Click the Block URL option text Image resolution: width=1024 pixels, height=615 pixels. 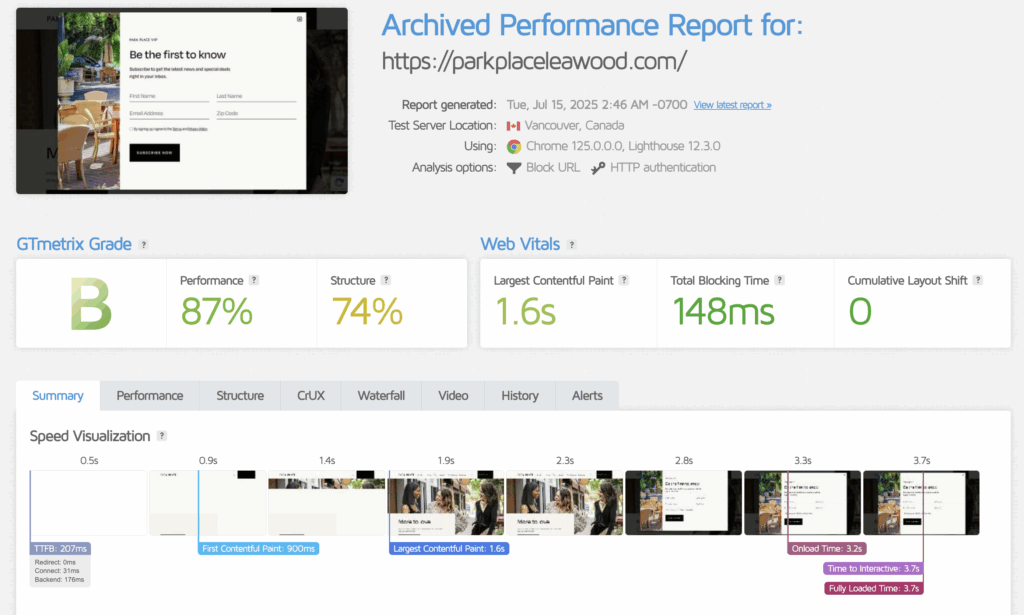click(553, 168)
